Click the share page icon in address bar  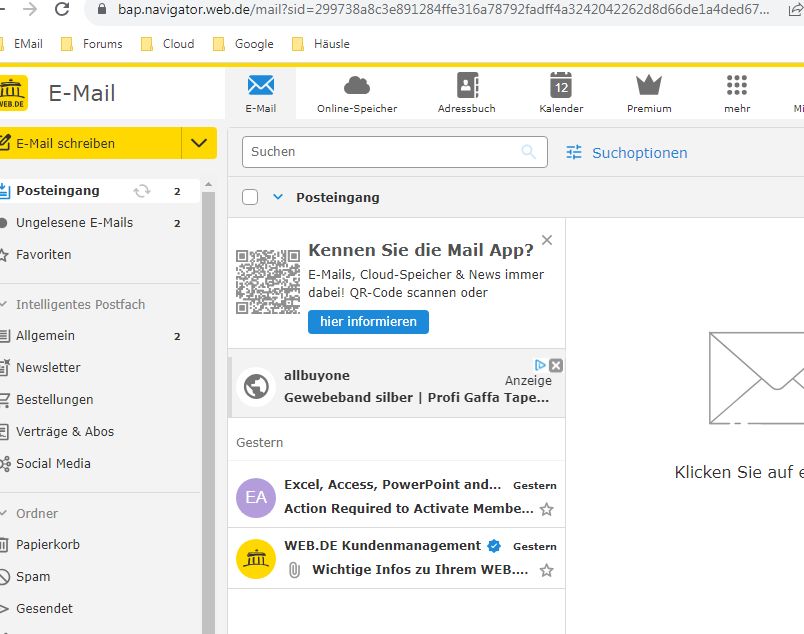click(x=796, y=9)
